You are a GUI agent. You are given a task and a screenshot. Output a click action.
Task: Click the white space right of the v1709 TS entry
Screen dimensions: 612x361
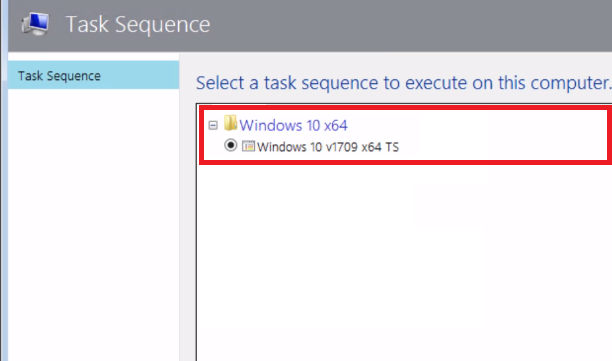pyautogui.click(x=502, y=147)
